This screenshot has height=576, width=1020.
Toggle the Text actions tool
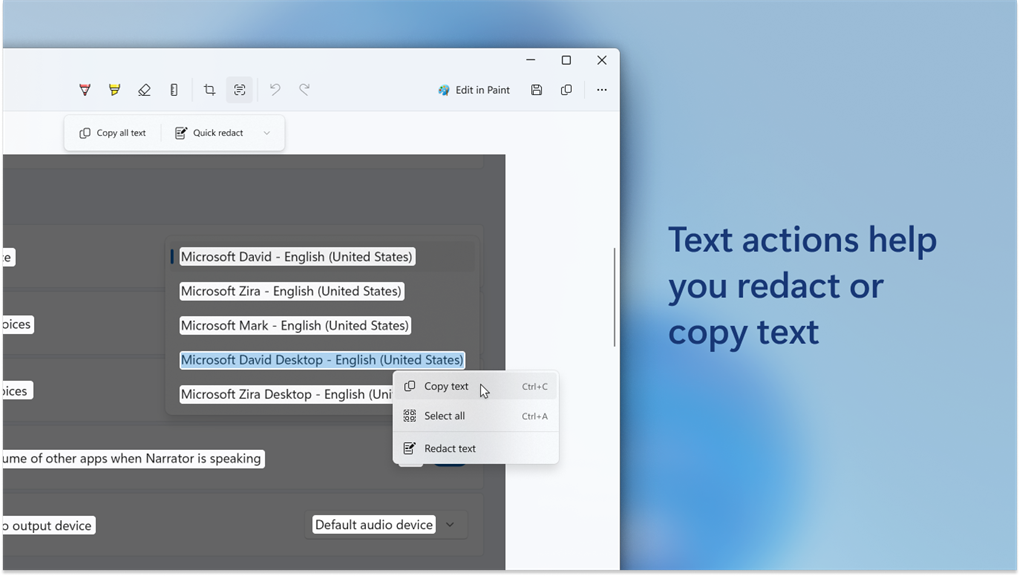pos(239,90)
